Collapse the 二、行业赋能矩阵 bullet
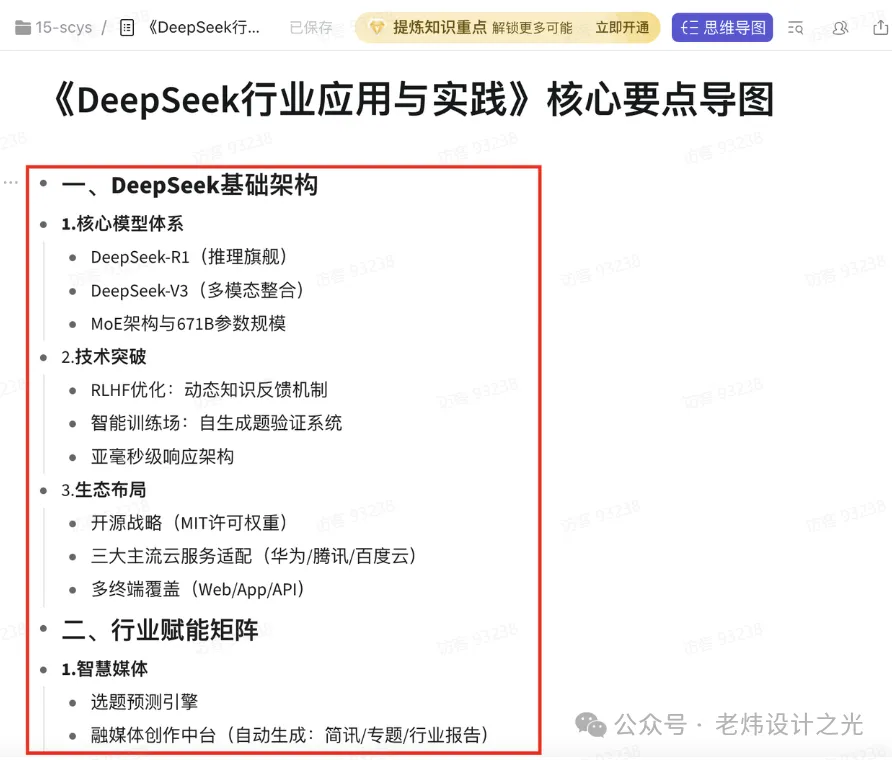The height and width of the screenshot is (760, 892). click(43, 628)
